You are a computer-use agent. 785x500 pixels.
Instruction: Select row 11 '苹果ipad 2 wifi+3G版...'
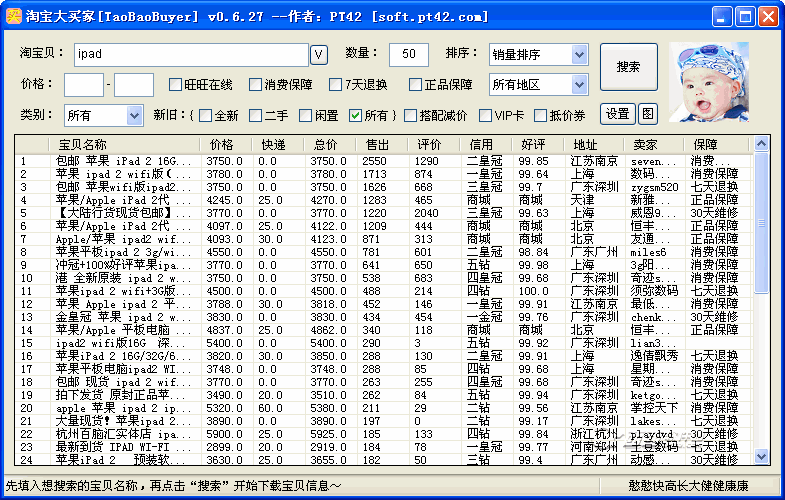pyautogui.click(x=383, y=291)
